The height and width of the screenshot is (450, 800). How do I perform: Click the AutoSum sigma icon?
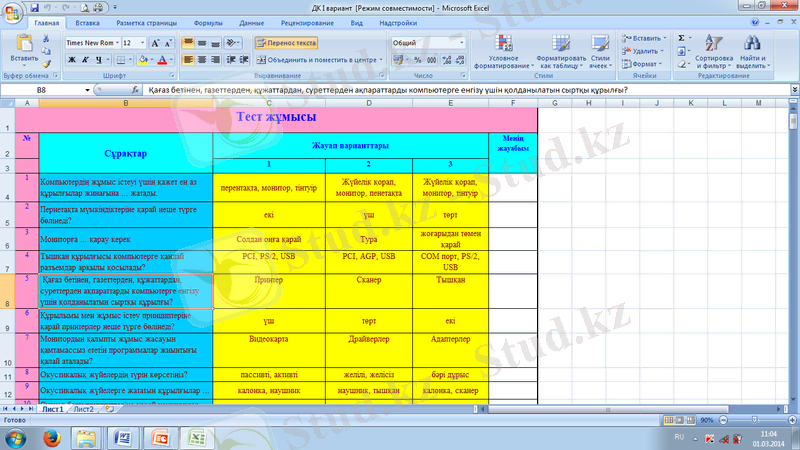tap(682, 38)
